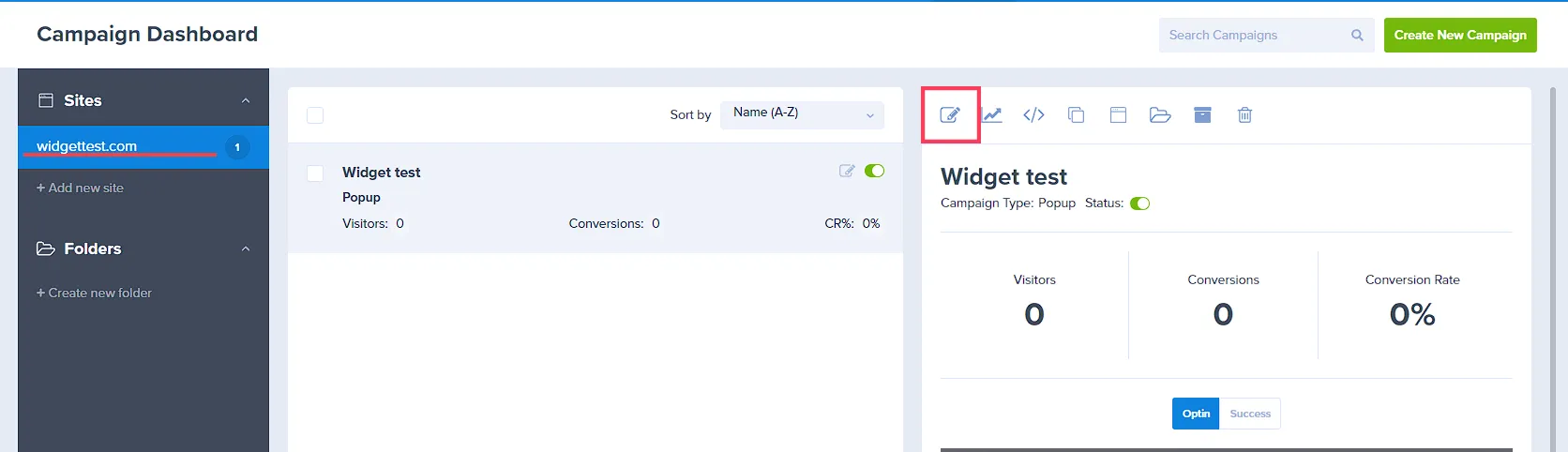Click Create new folder link

pyautogui.click(x=94, y=293)
